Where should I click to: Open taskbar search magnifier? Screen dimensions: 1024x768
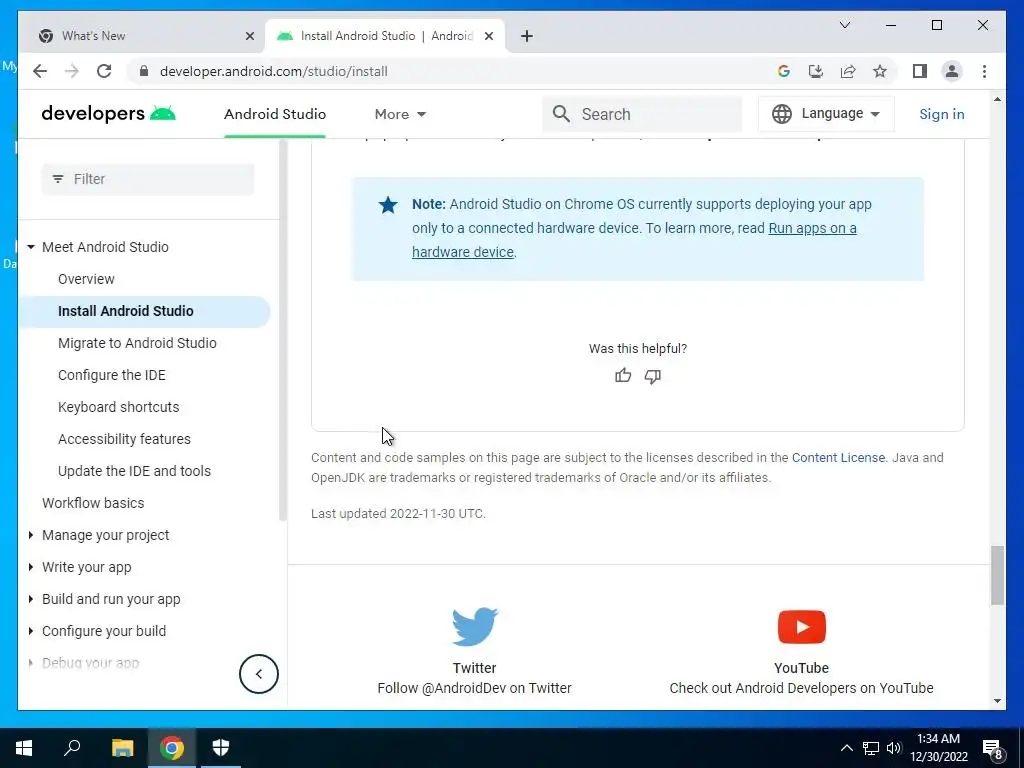coord(72,747)
